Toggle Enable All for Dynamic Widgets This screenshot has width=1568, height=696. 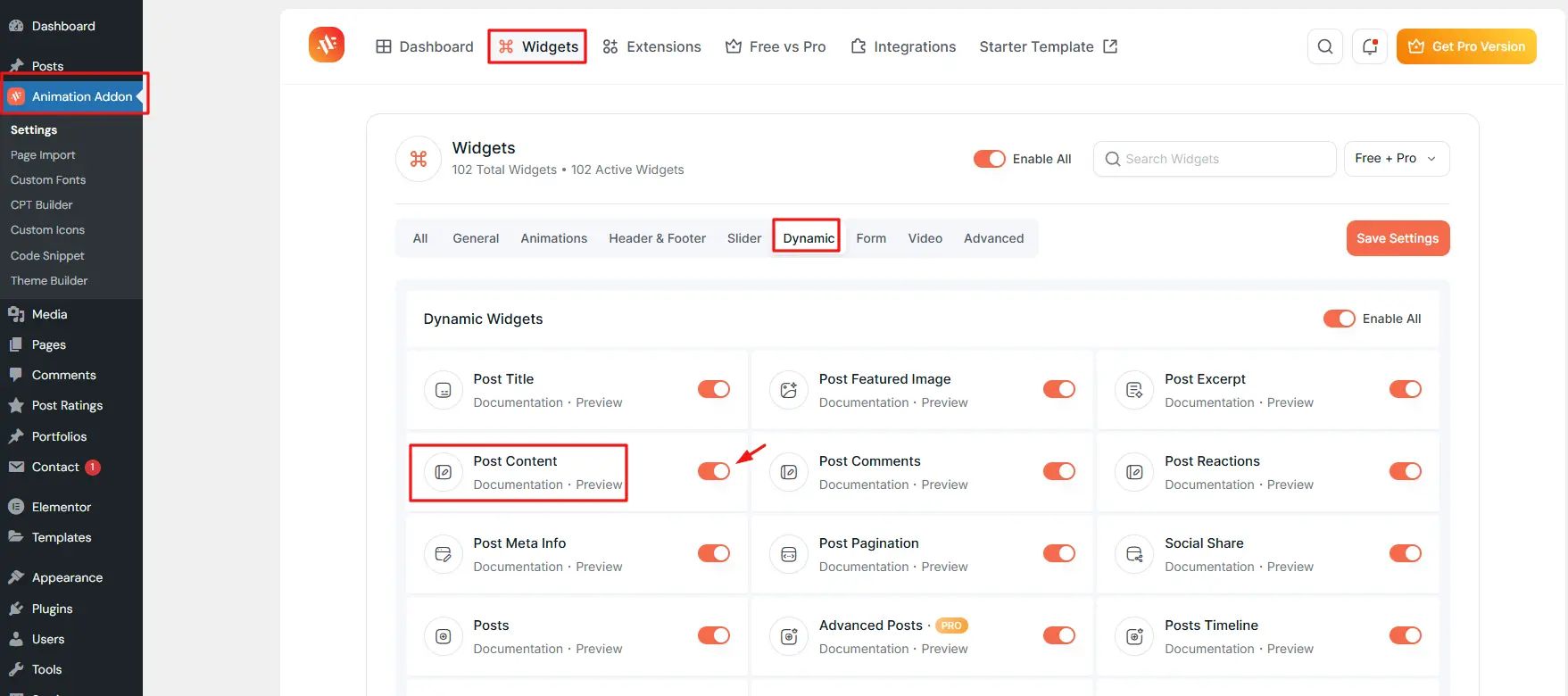tap(1339, 319)
